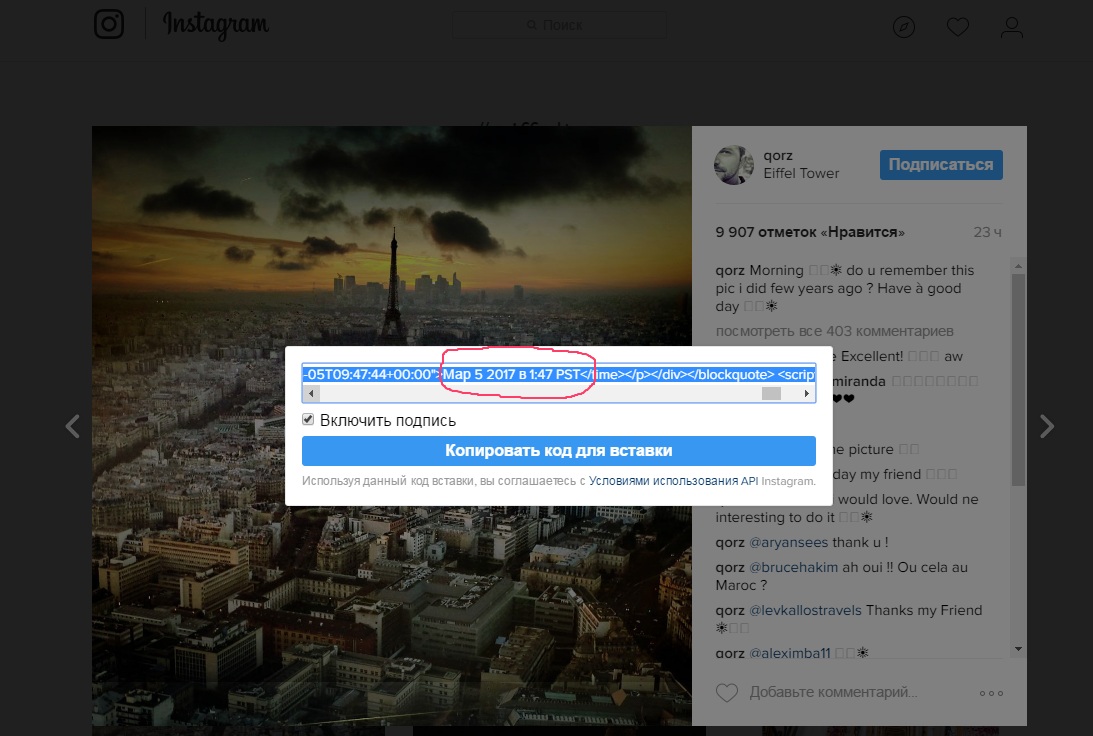Open the Instagram wordmark home link
1093x736 pixels.
pyautogui.click(x=215, y=26)
